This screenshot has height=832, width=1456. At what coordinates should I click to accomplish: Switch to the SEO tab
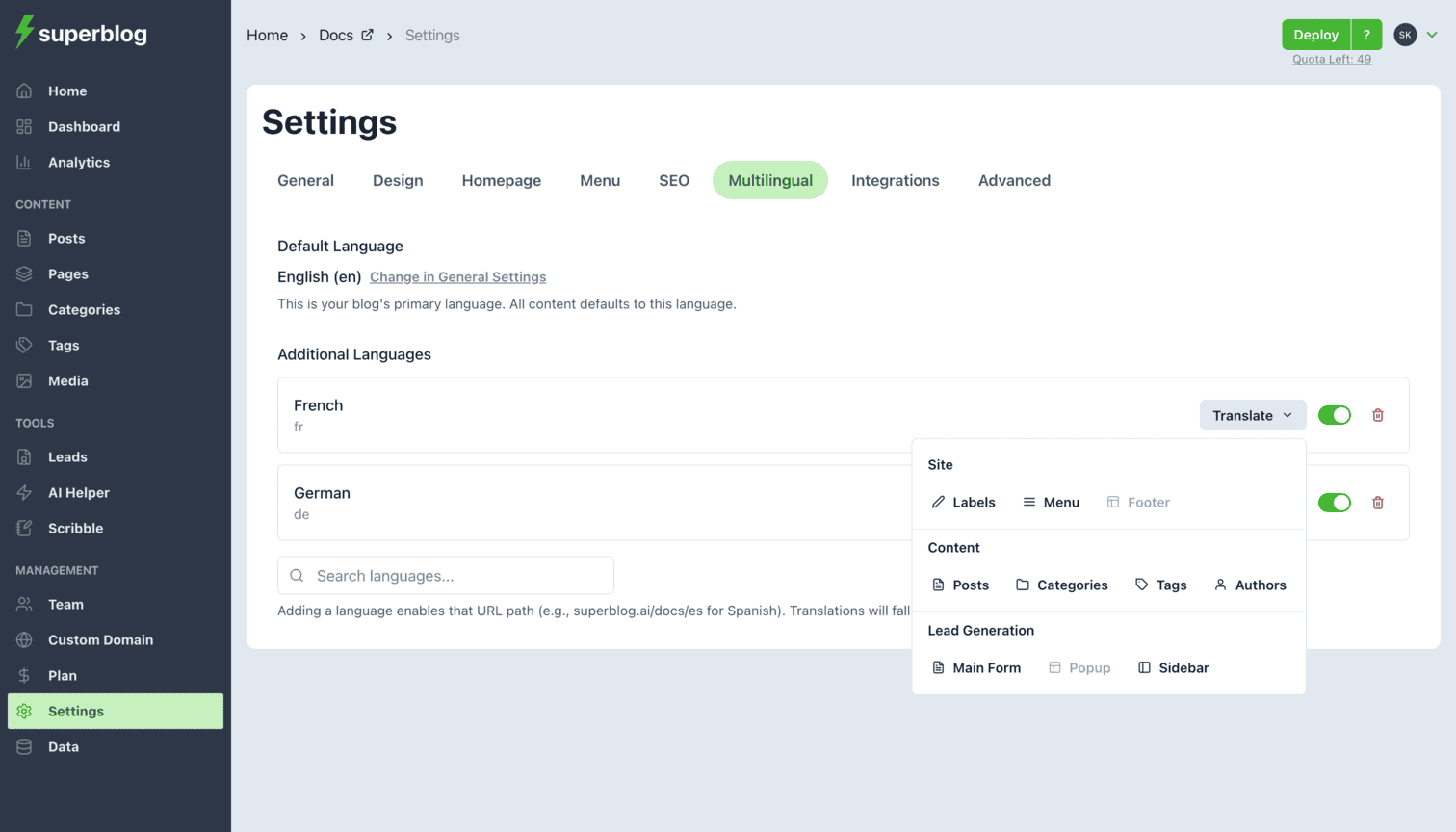click(x=674, y=180)
